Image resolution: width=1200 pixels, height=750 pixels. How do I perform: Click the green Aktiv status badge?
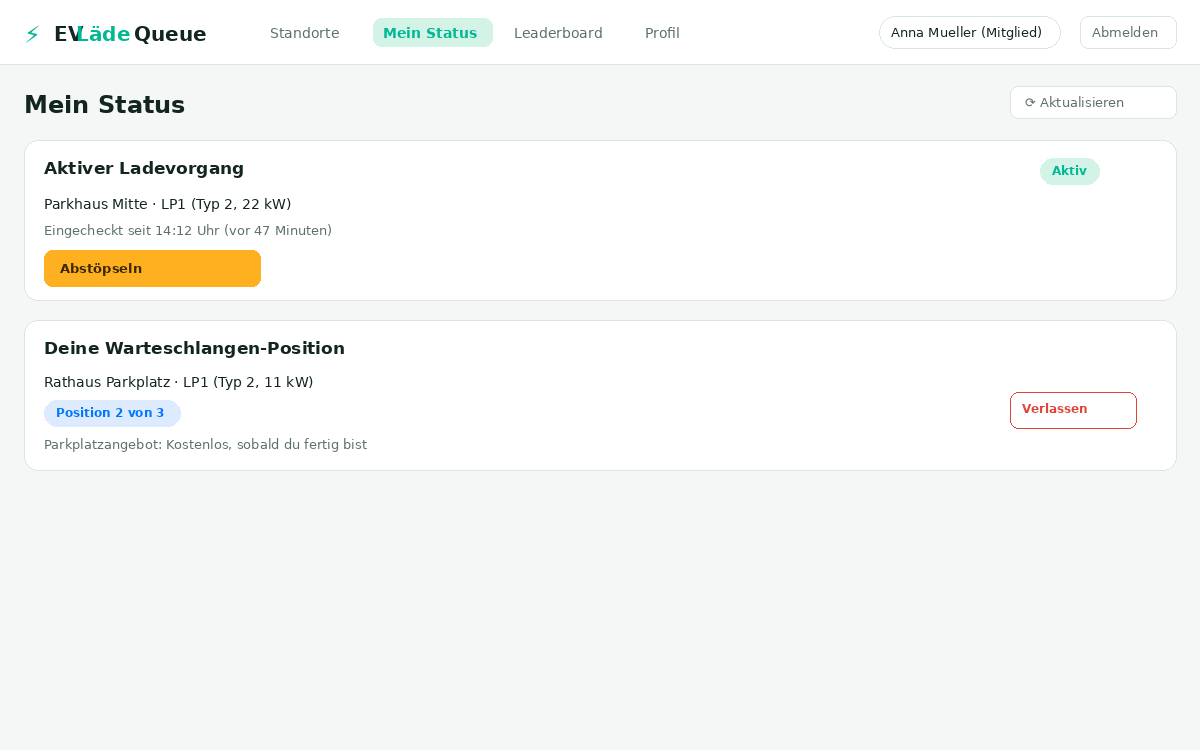(x=1069, y=171)
